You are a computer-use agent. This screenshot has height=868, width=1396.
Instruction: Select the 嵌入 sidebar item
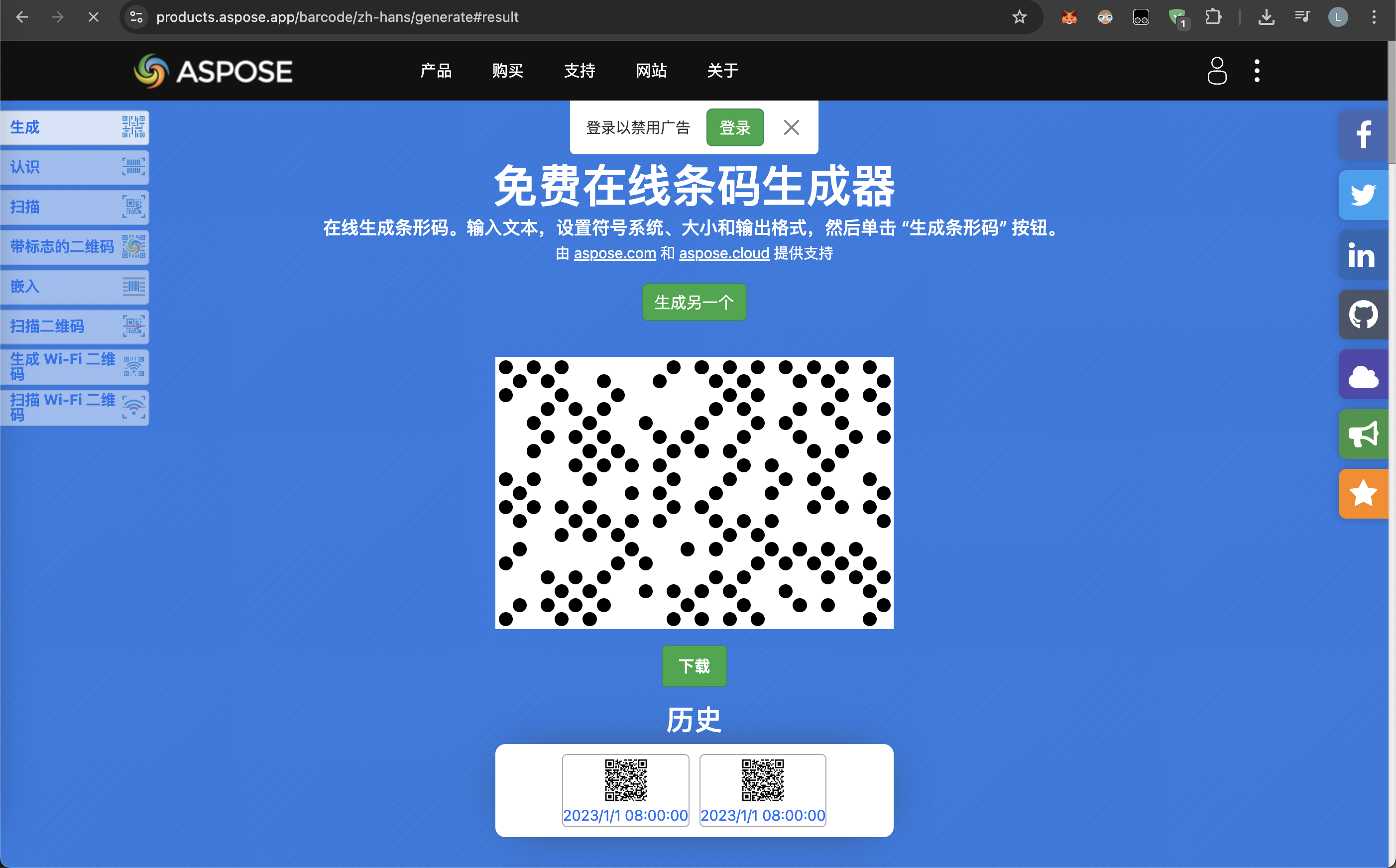75,287
